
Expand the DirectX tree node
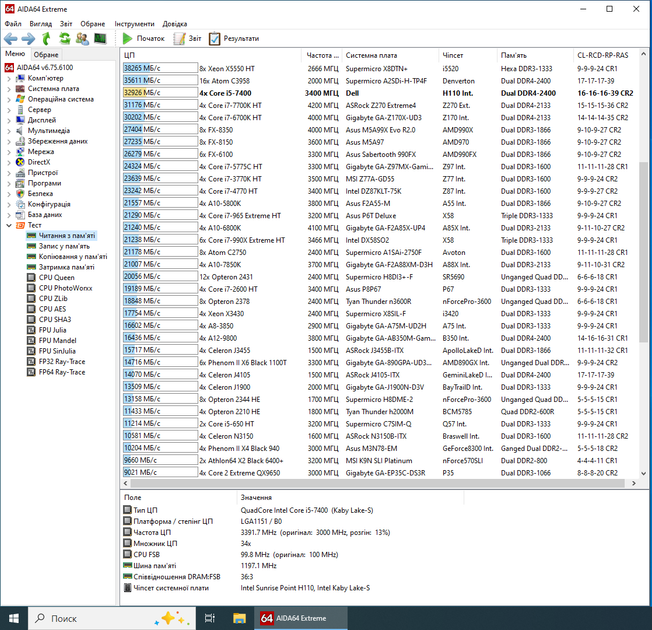pos(9,162)
